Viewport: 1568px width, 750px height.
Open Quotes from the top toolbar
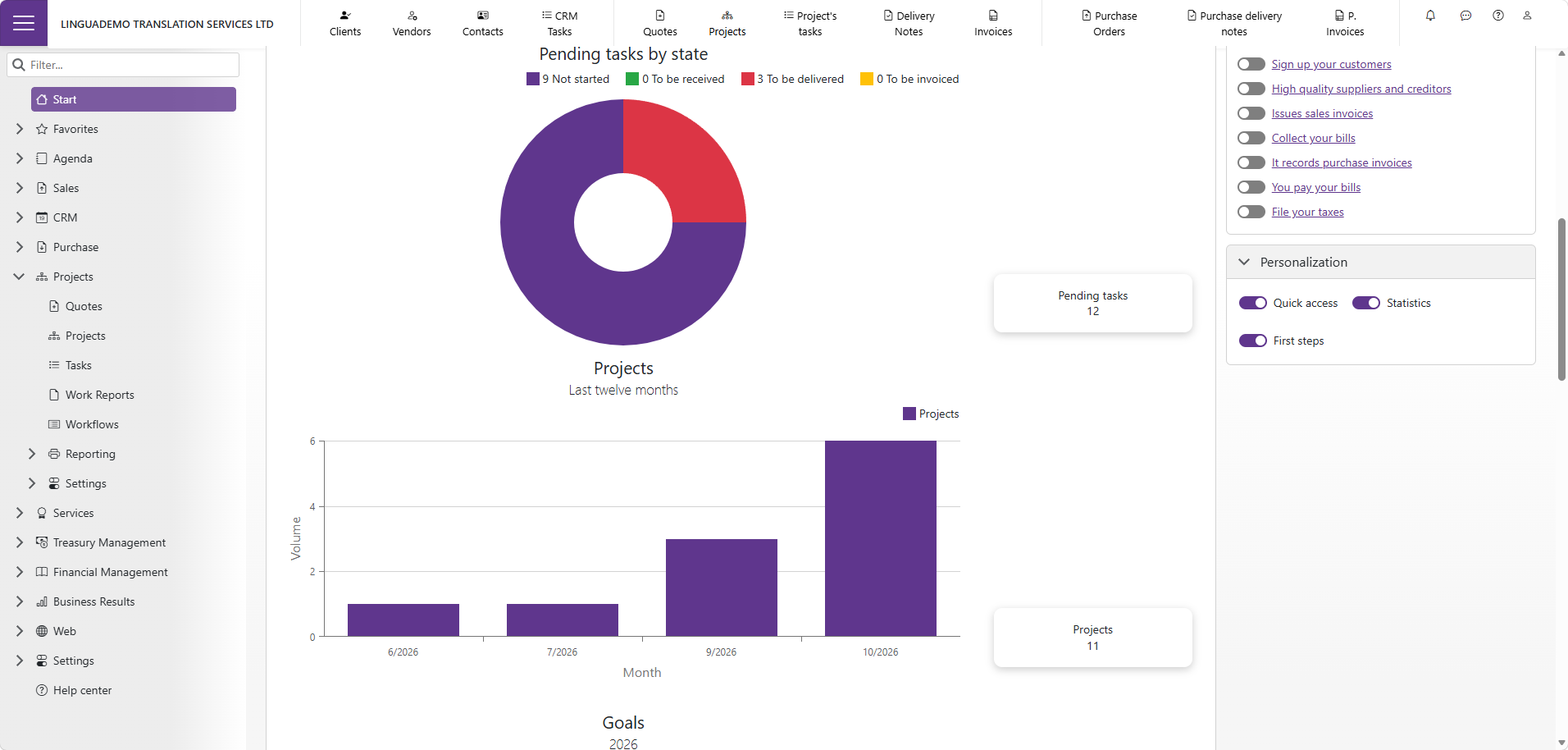[660, 23]
